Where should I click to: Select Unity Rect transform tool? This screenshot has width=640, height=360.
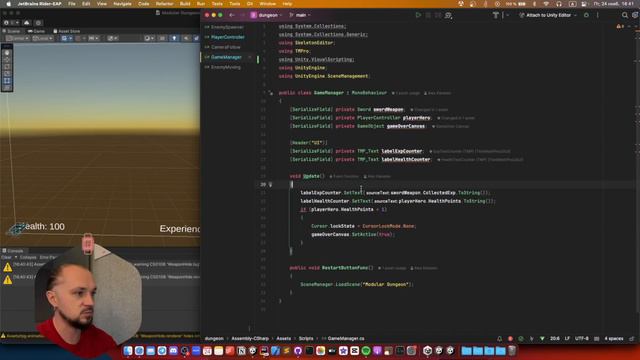7,80
